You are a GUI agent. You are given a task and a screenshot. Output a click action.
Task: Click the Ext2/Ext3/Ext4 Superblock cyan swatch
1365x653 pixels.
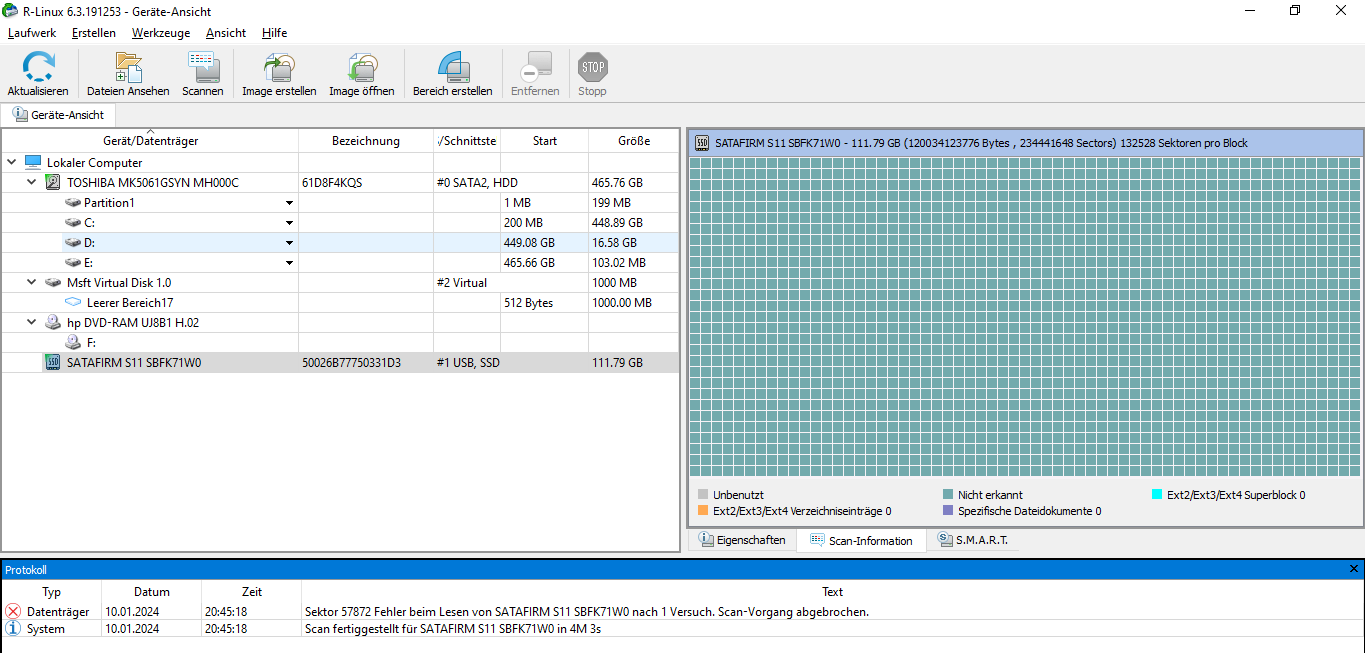coord(1157,494)
